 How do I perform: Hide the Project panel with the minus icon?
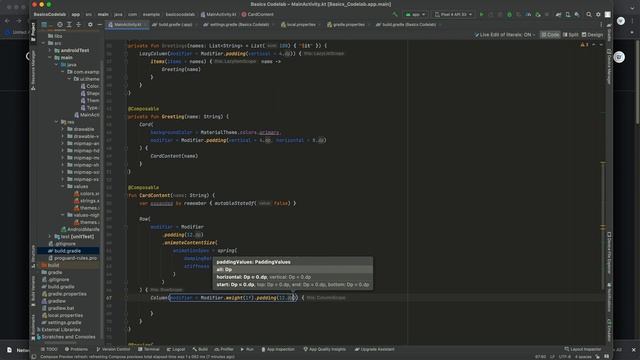[99, 24]
